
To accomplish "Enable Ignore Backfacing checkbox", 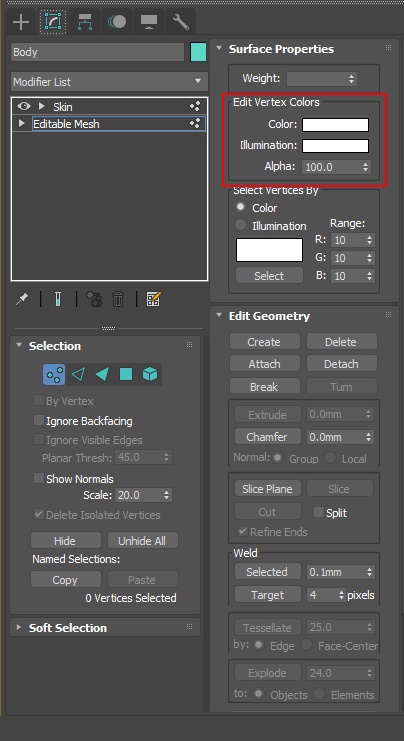I will tap(39, 420).
